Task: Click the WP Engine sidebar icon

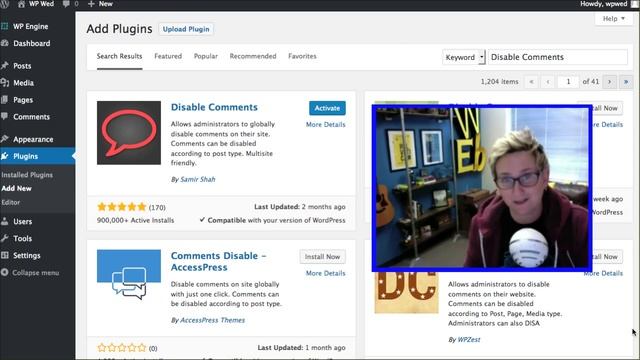Action: pos(4,26)
